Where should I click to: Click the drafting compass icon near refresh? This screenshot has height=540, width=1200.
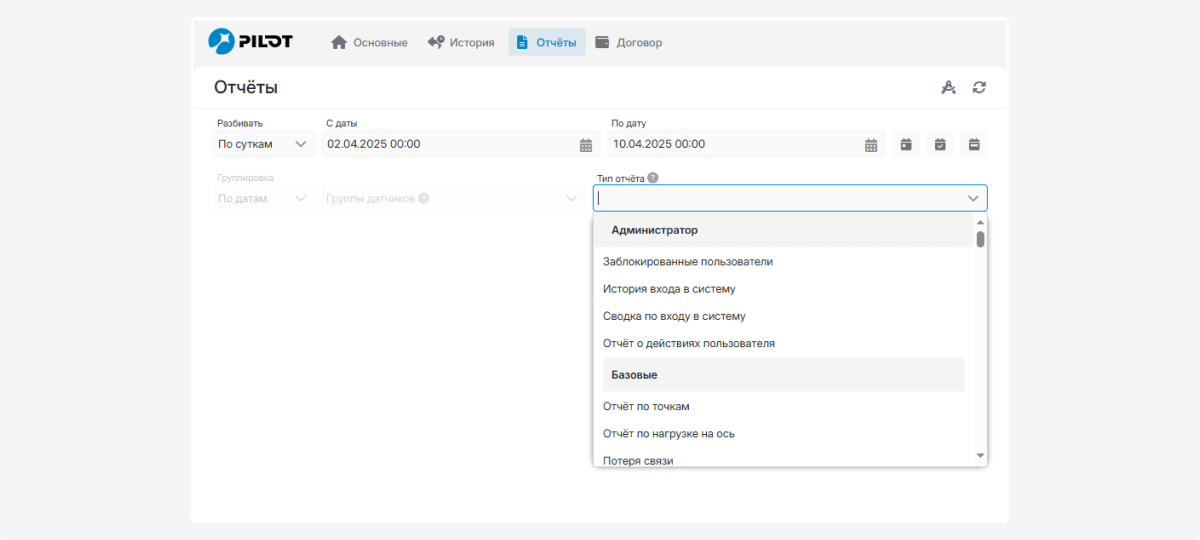click(x=948, y=88)
